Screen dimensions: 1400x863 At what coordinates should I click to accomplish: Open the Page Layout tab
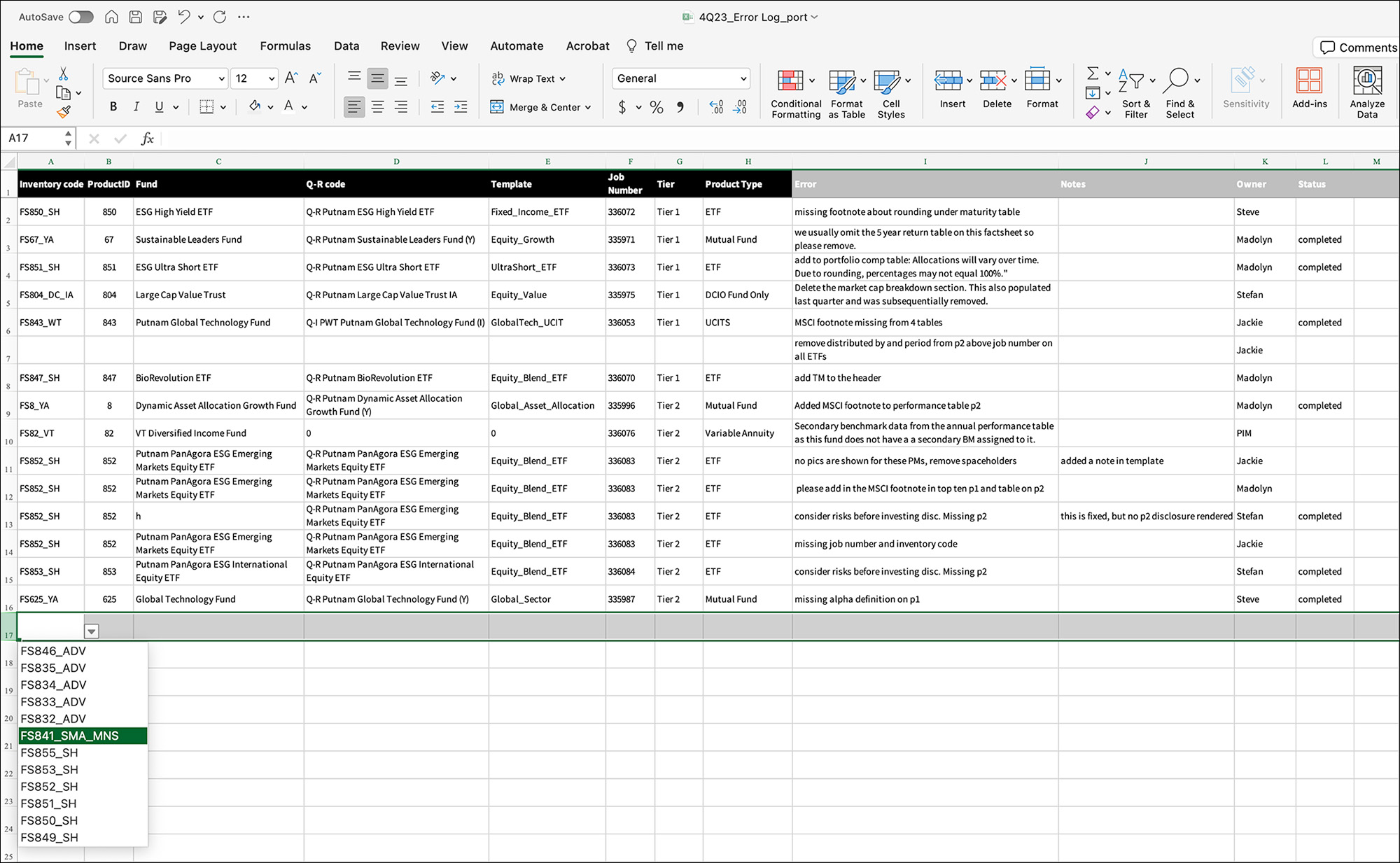pyautogui.click(x=202, y=46)
